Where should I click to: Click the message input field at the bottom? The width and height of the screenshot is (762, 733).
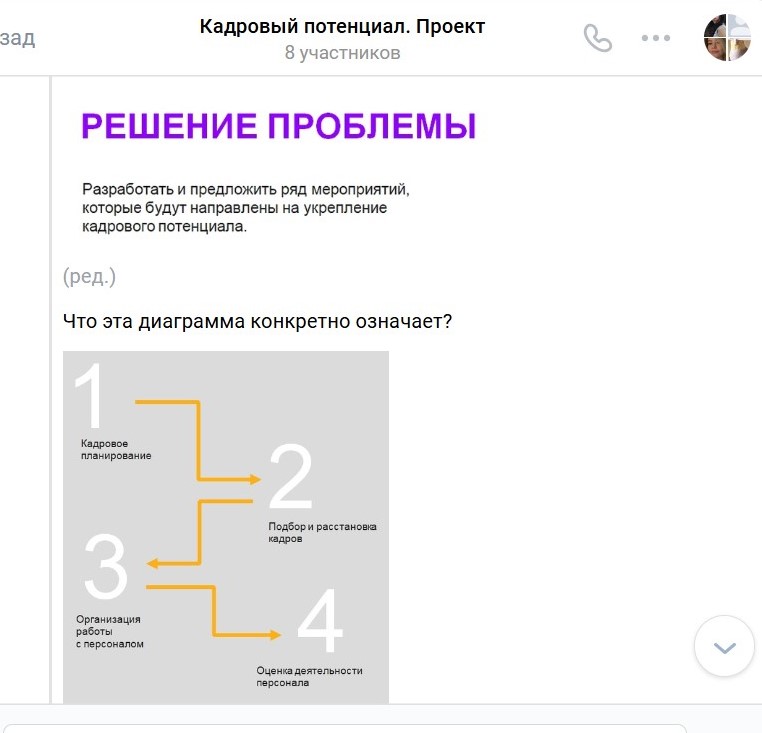pyautogui.click(x=345, y=728)
